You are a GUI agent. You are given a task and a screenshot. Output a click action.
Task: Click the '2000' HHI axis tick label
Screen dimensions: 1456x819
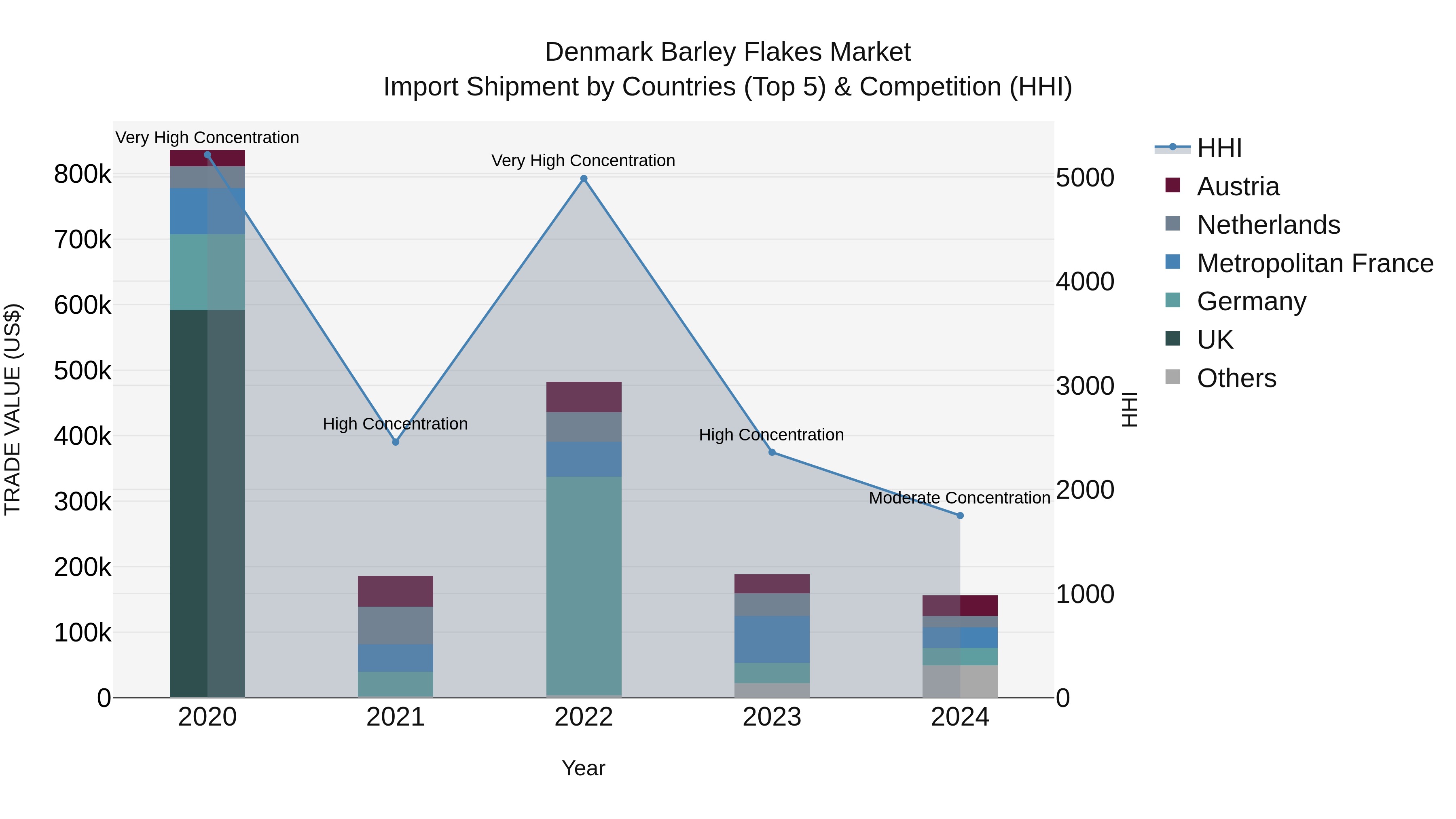point(1085,489)
